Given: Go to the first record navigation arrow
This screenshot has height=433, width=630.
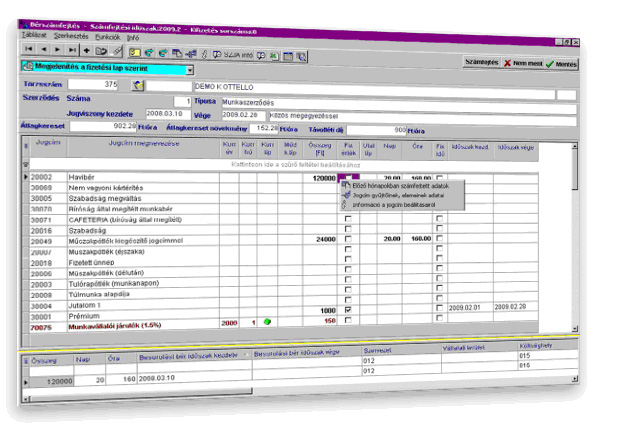Looking at the screenshot, I should (x=27, y=48).
